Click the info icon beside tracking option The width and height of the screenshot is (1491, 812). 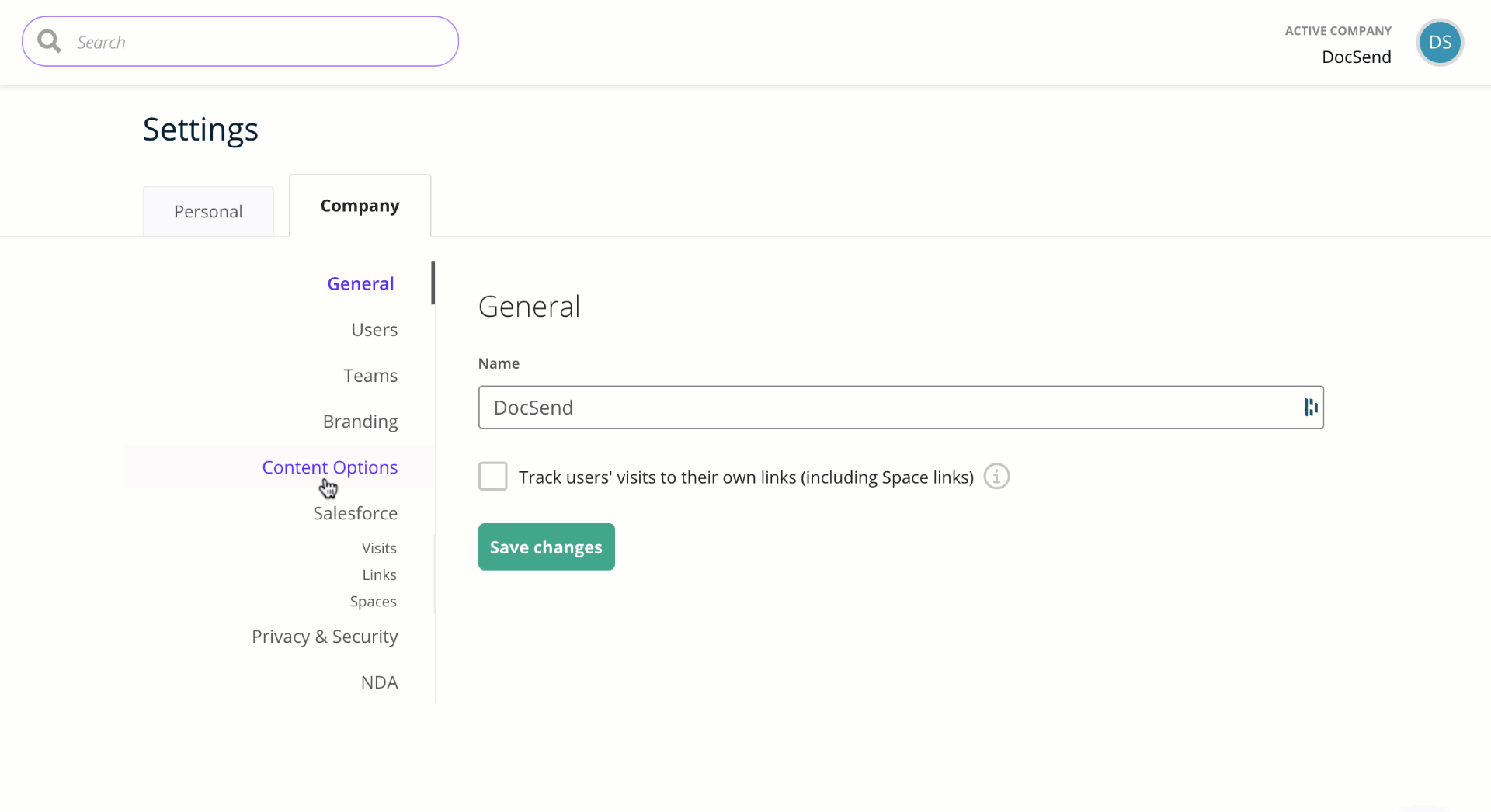(x=996, y=477)
